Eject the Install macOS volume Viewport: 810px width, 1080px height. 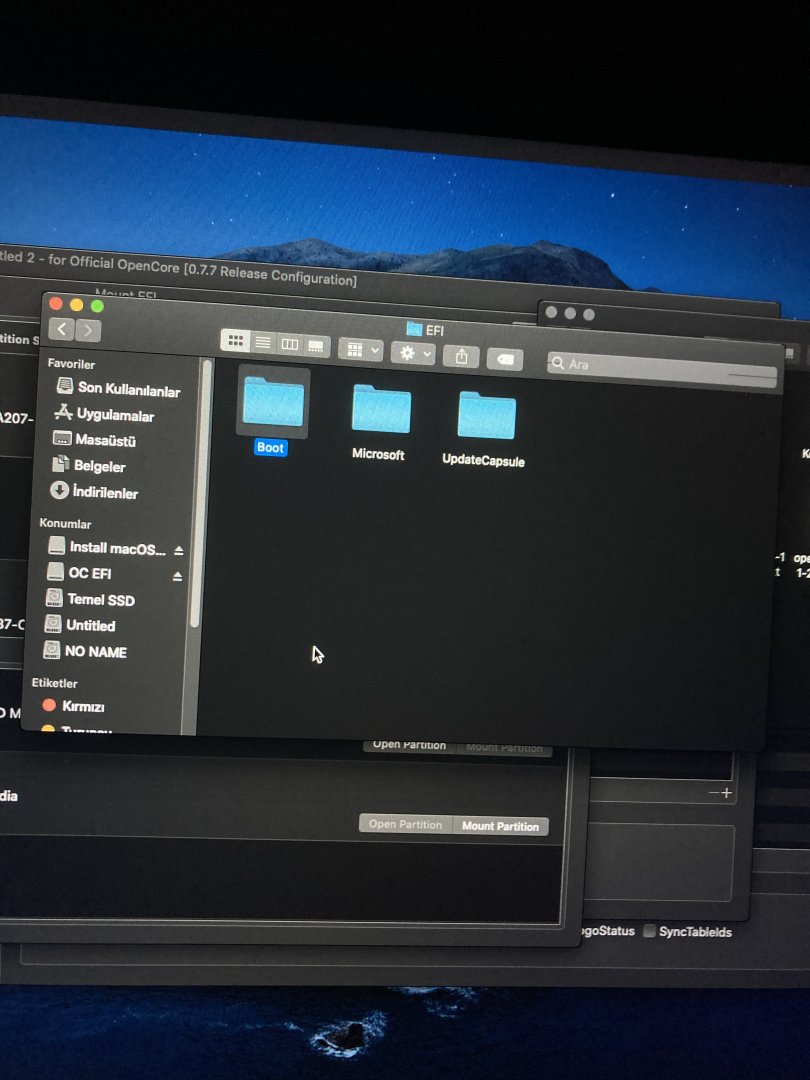coord(179,550)
